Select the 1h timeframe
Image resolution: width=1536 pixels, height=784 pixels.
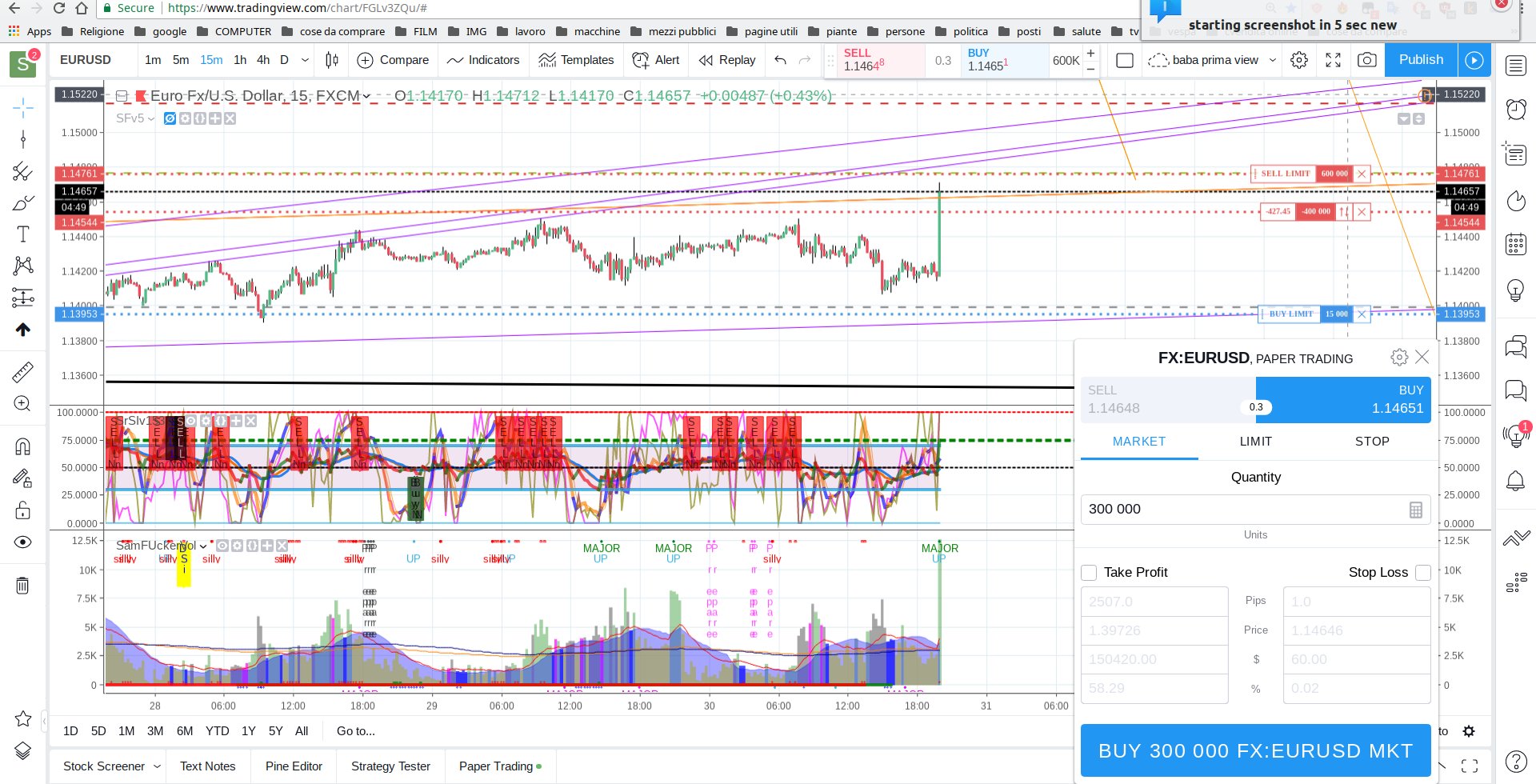click(240, 60)
